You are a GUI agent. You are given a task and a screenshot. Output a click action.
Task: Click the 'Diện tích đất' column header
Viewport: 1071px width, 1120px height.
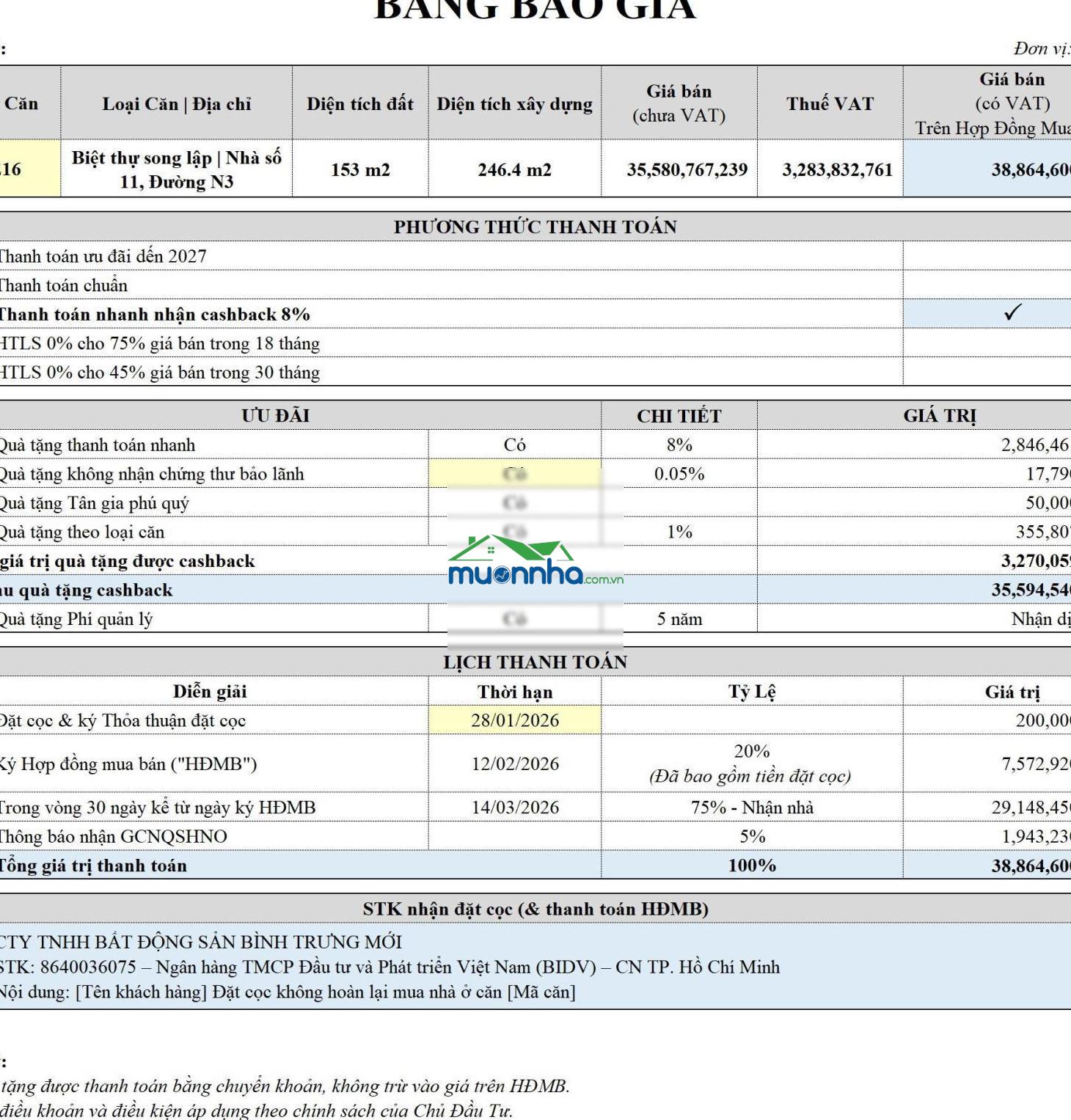[x=360, y=103]
